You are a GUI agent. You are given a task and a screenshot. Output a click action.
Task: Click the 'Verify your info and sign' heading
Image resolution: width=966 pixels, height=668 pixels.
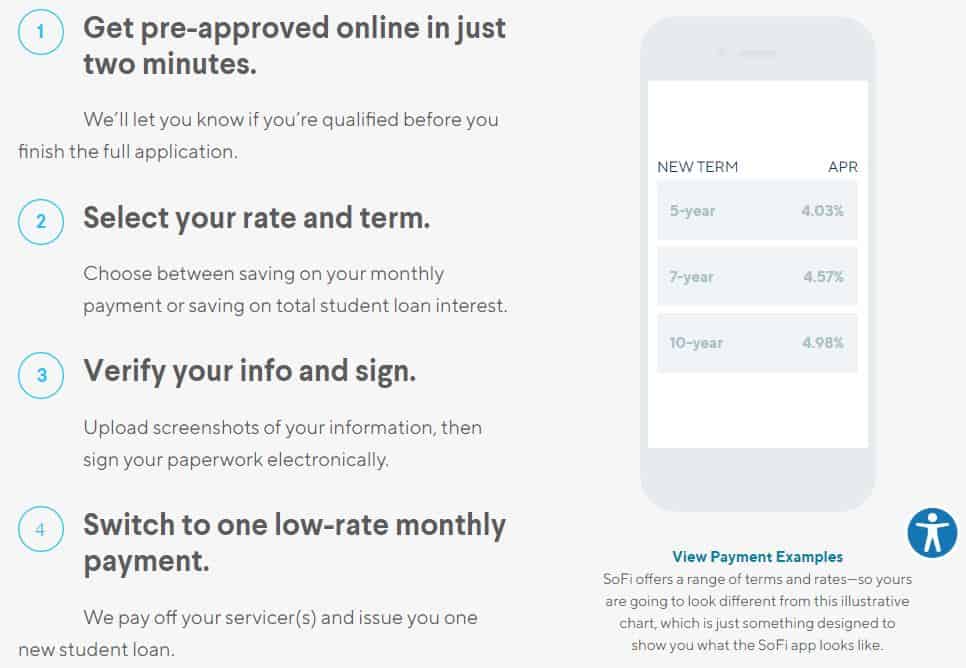250,372
